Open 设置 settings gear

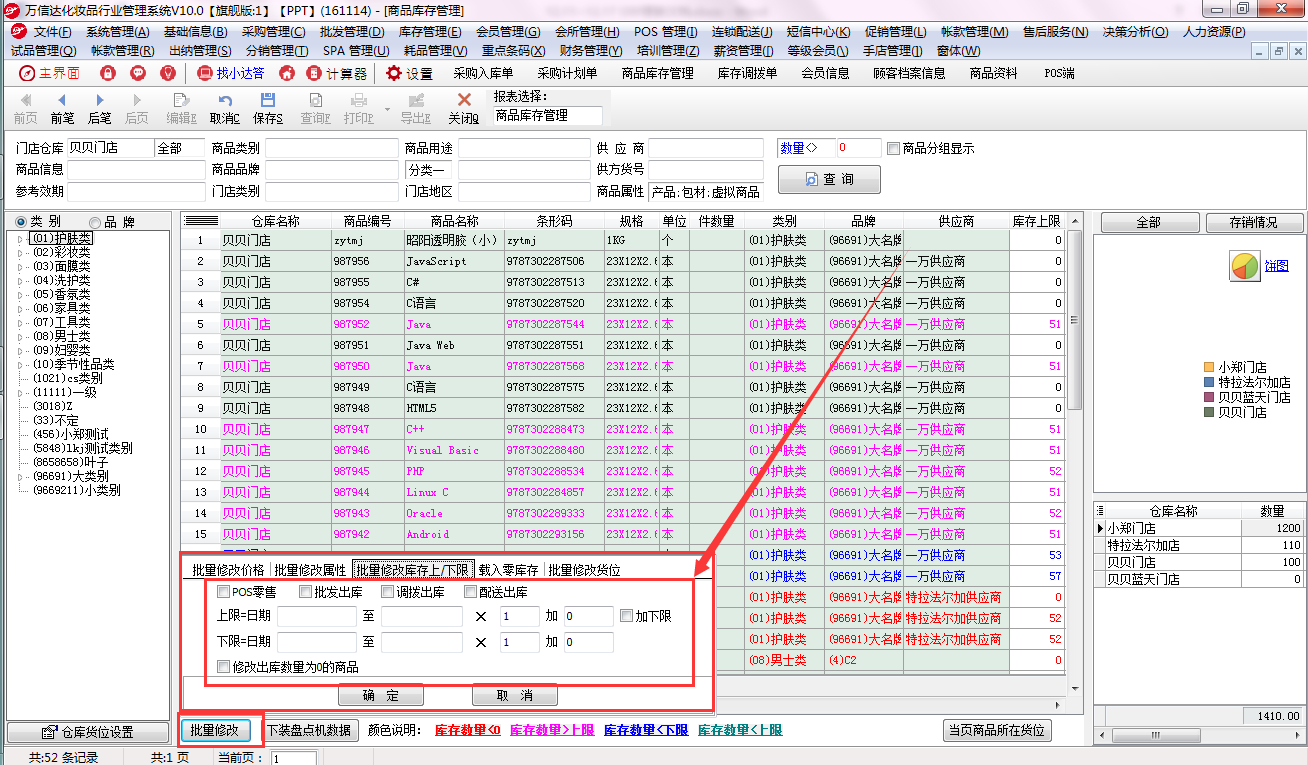point(409,73)
